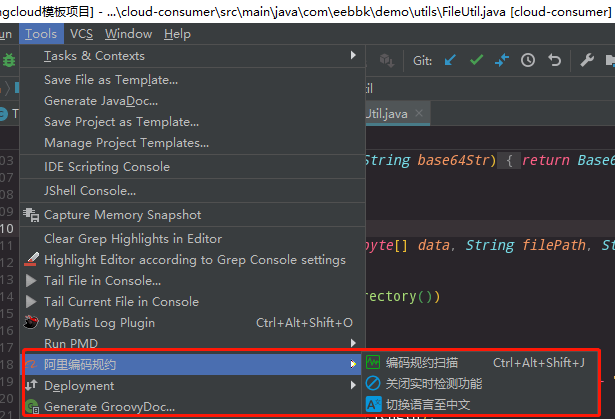Click the Git compare branches arrows icon
The width and height of the screenshot is (615, 419).
(502, 60)
